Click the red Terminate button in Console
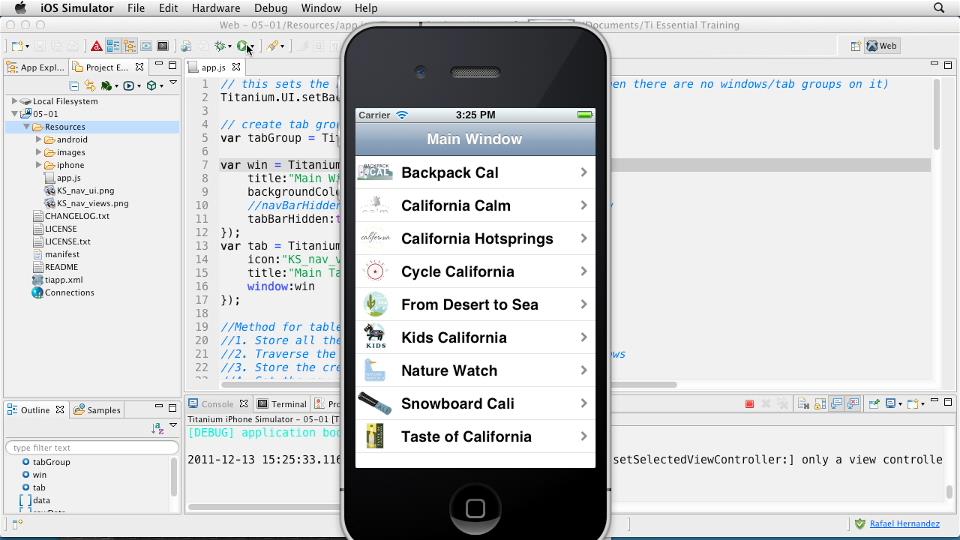960x540 pixels. click(749, 403)
